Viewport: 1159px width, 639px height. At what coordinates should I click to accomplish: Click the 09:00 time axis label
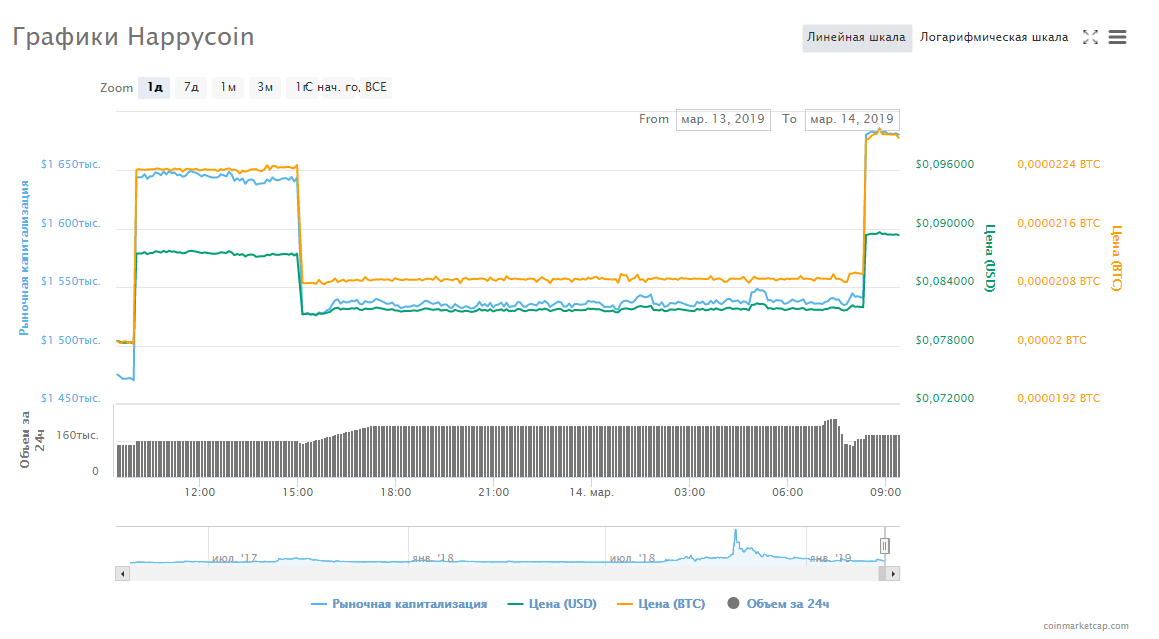pyautogui.click(x=885, y=493)
